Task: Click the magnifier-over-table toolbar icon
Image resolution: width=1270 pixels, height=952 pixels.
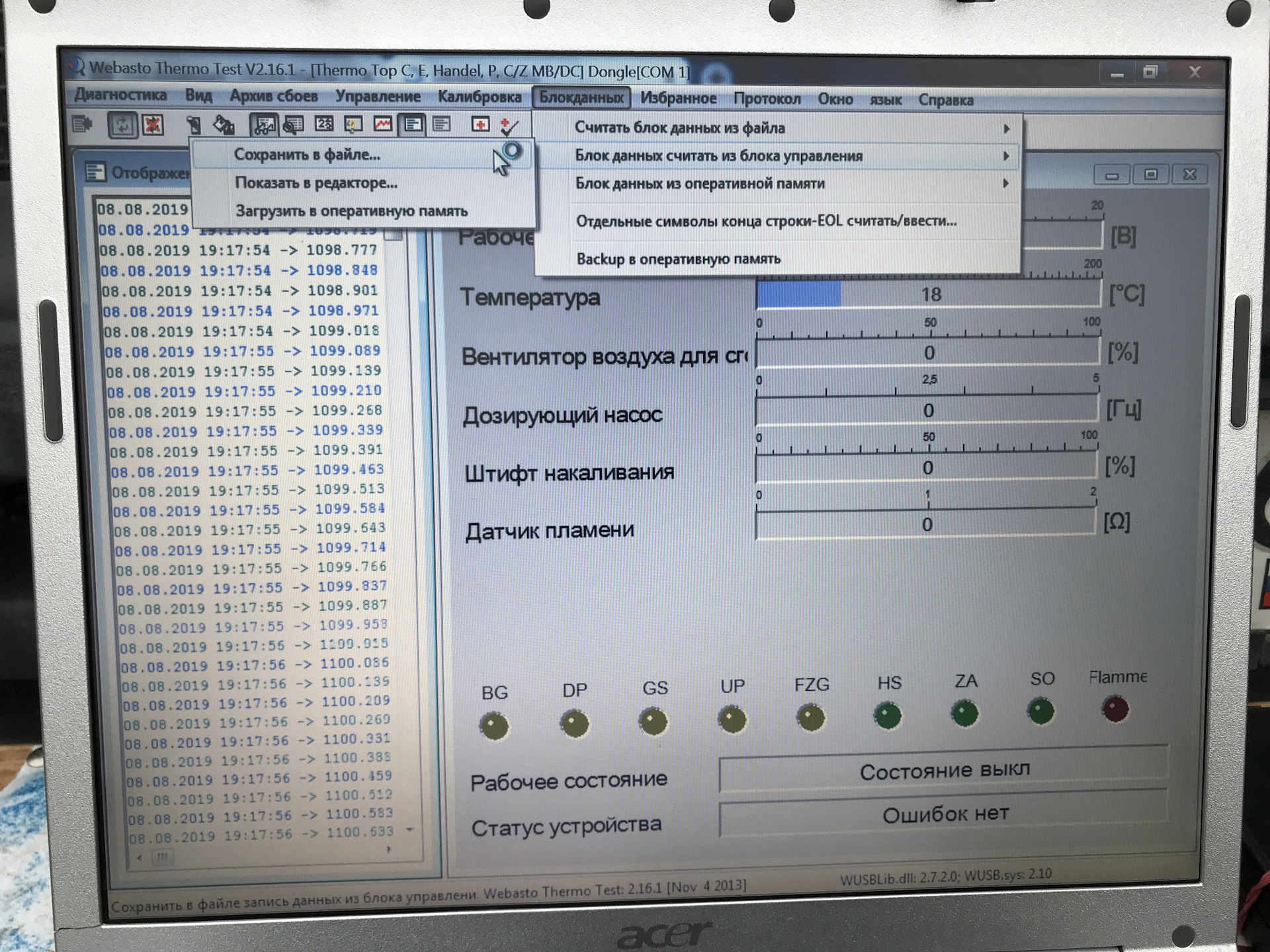Action: click(x=293, y=124)
